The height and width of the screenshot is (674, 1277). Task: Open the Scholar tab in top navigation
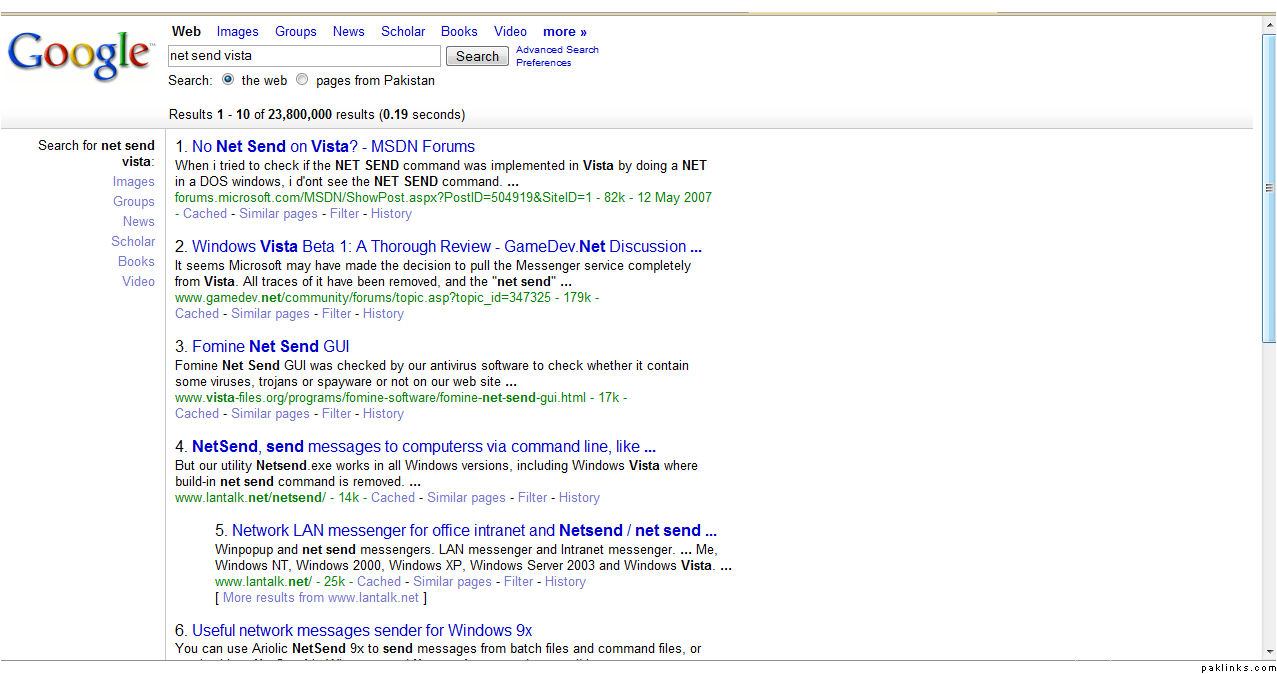tap(403, 31)
